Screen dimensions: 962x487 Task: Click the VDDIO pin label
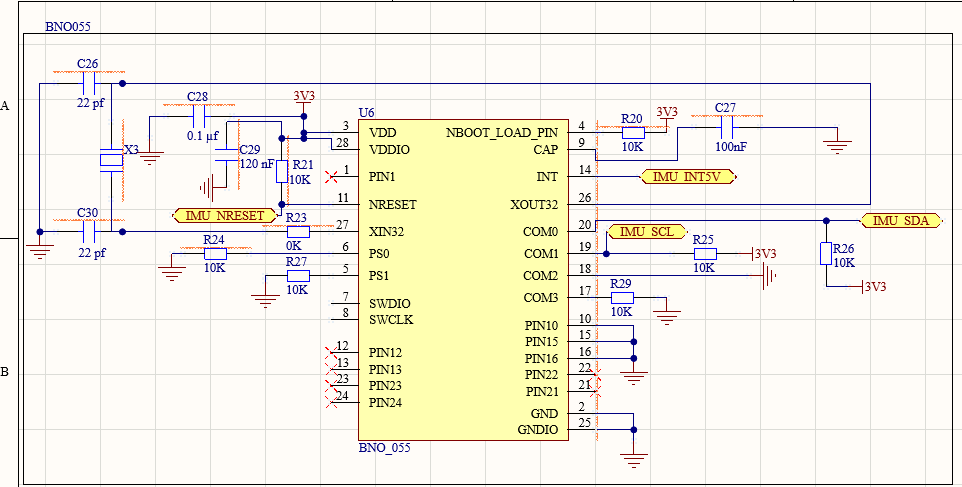point(390,149)
